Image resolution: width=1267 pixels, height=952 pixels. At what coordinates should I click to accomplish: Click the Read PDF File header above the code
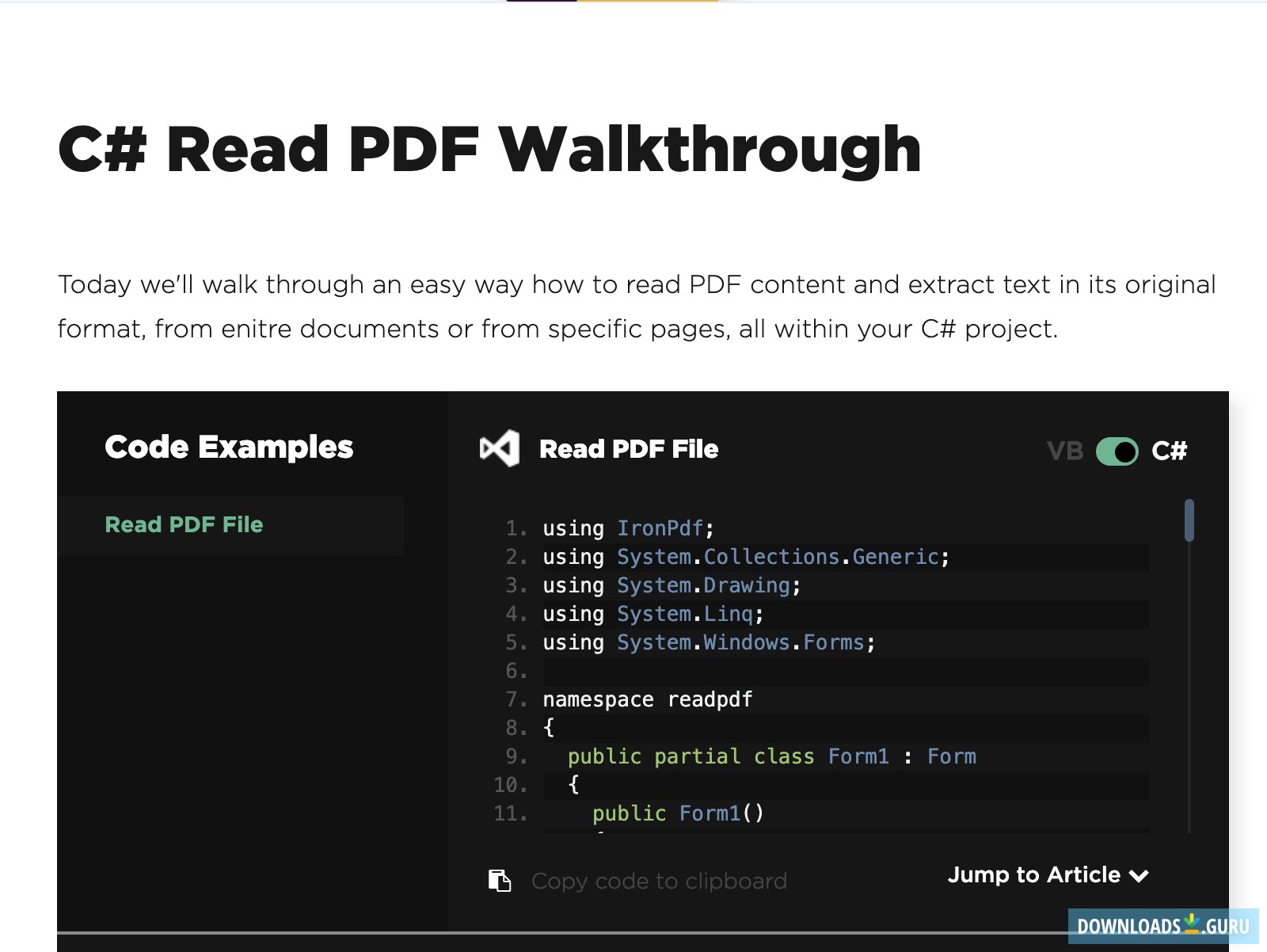(x=630, y=449)
